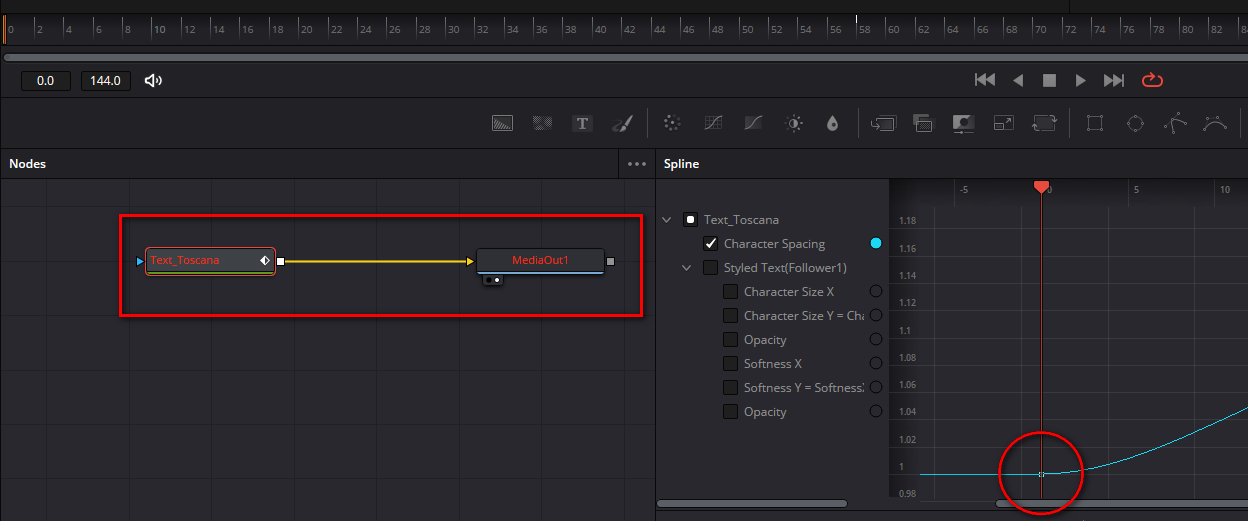
Task: Click the spline tree horizontal scrollbar
Action: click(752, 503)
